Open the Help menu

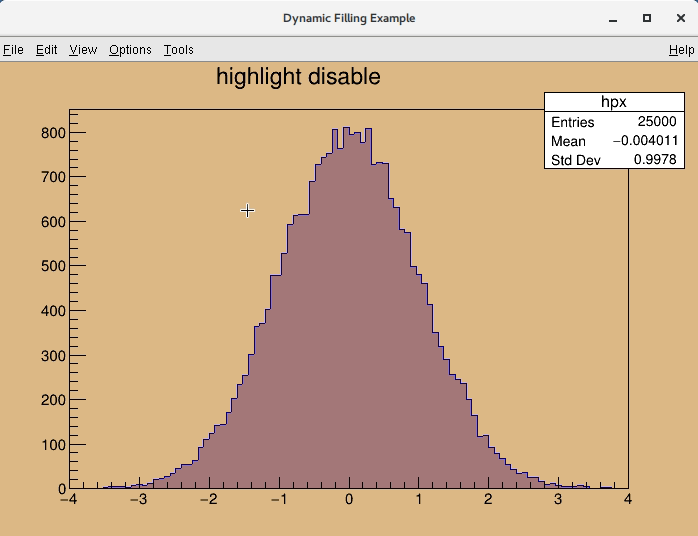[x=681, y=50]
